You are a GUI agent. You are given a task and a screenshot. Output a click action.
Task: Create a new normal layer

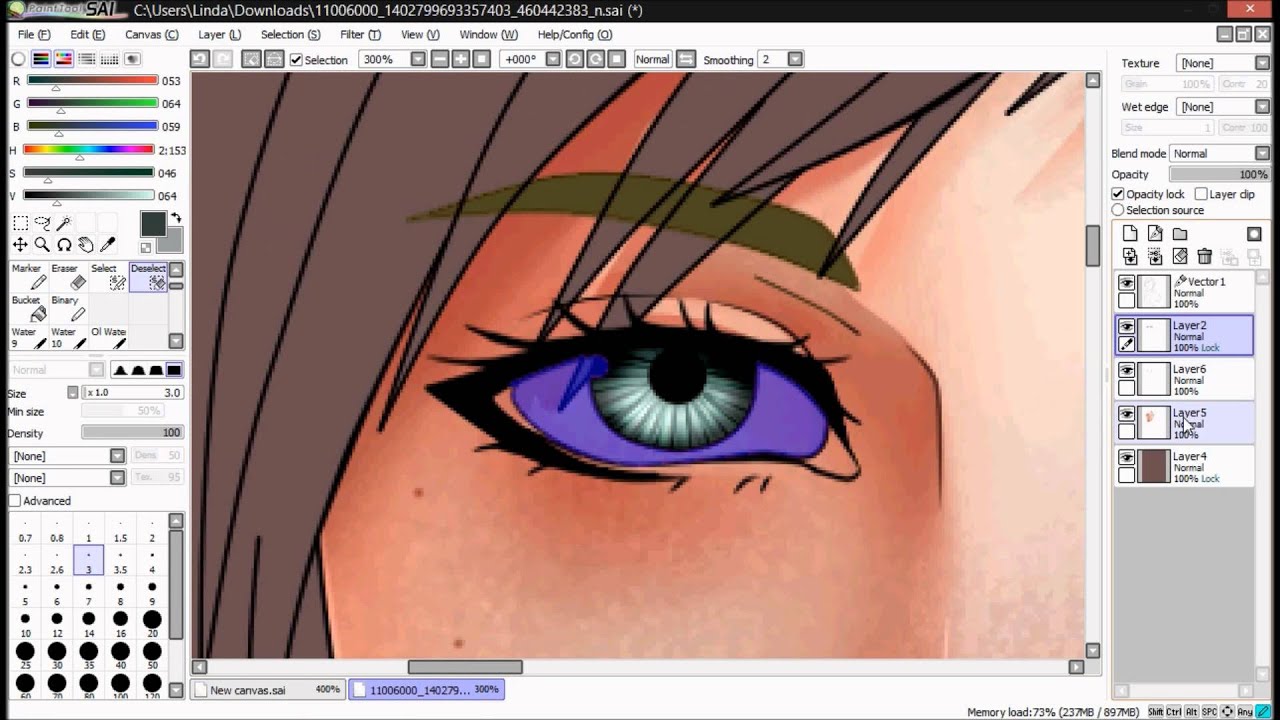click(x=1130, y=234)
